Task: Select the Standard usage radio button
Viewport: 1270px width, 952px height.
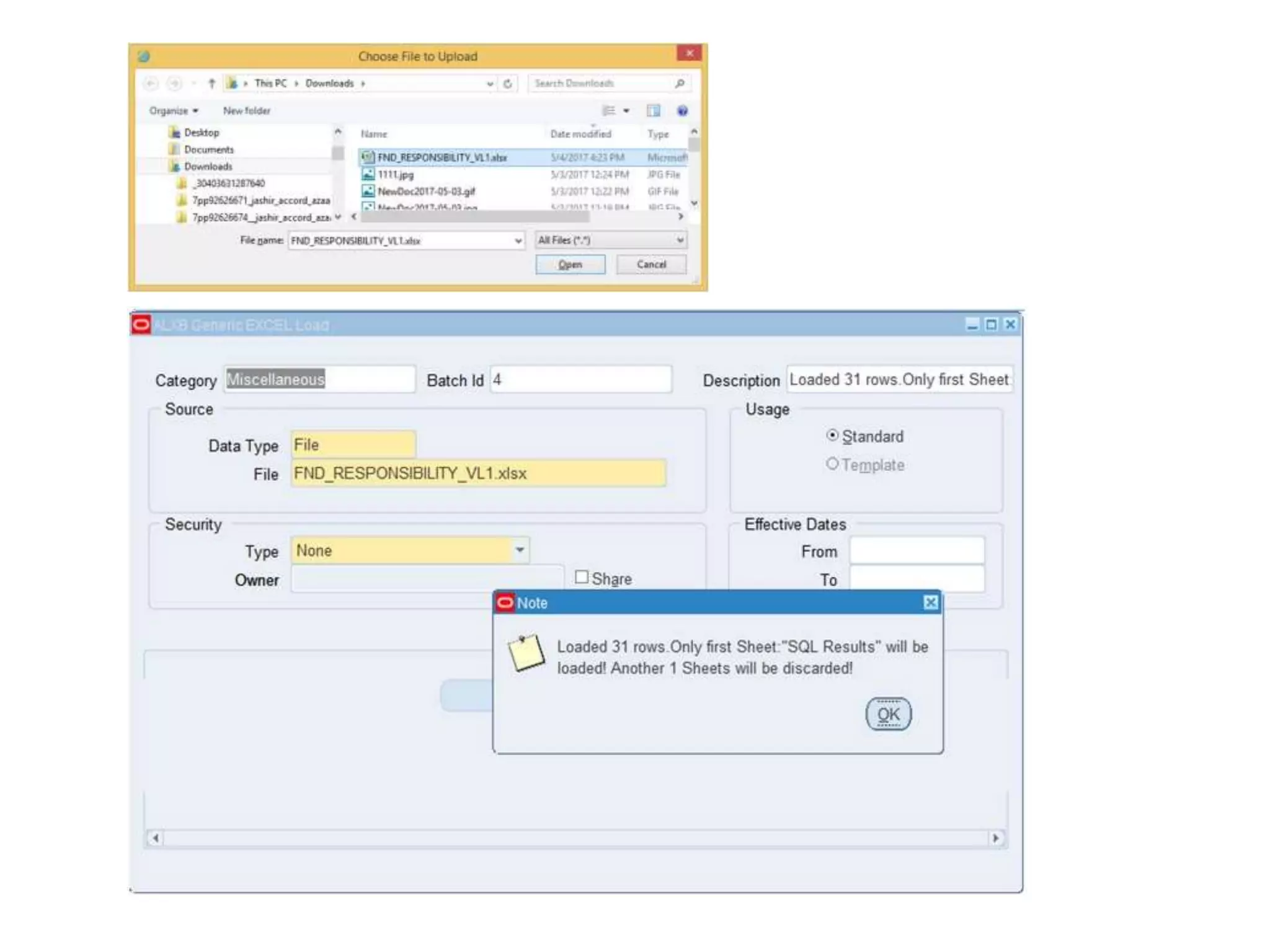Action: [x=832, y=436]
